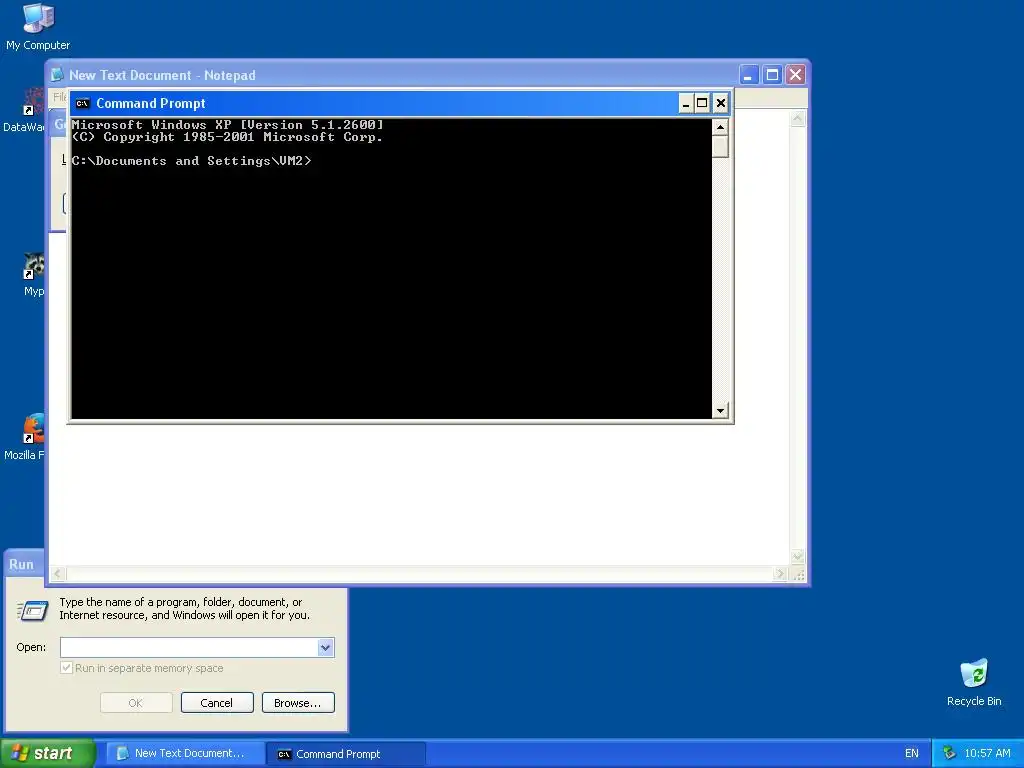Switch to New Text Document taskbar button
This screenshot has height=768, width=1024.
[x=185, y=753]
